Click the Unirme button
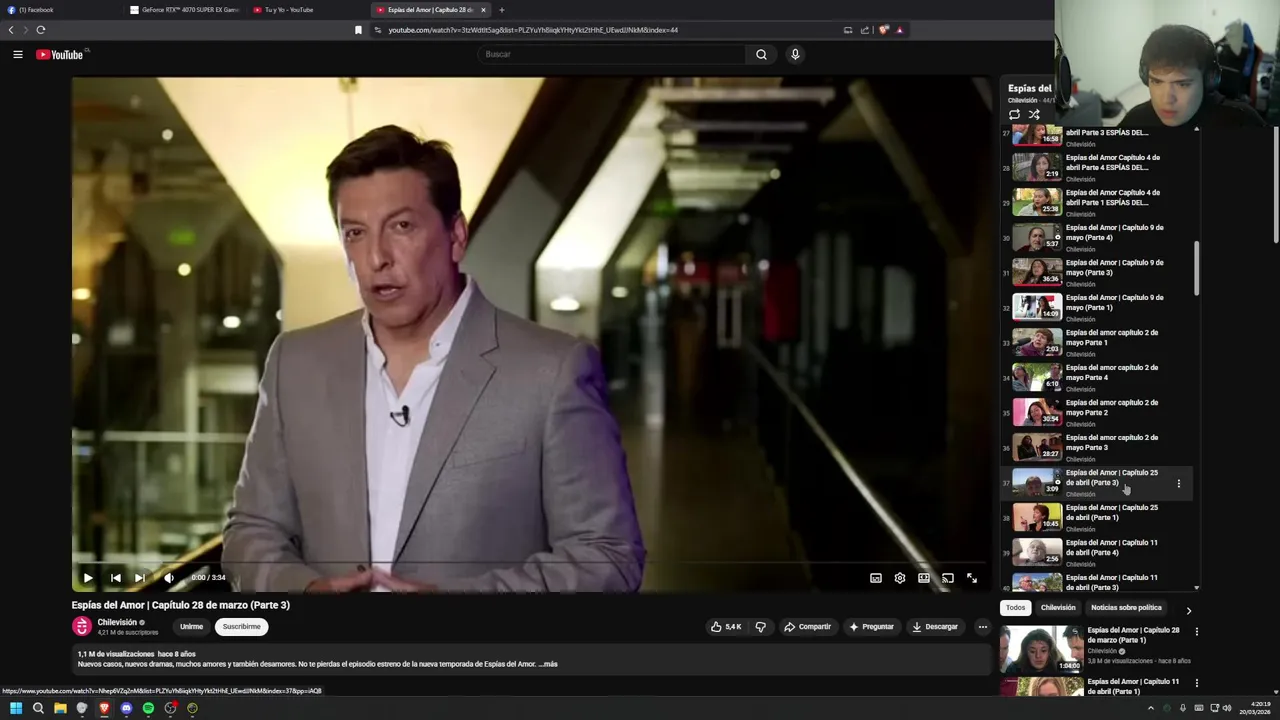1280x720 pixels. coord(191,627)
